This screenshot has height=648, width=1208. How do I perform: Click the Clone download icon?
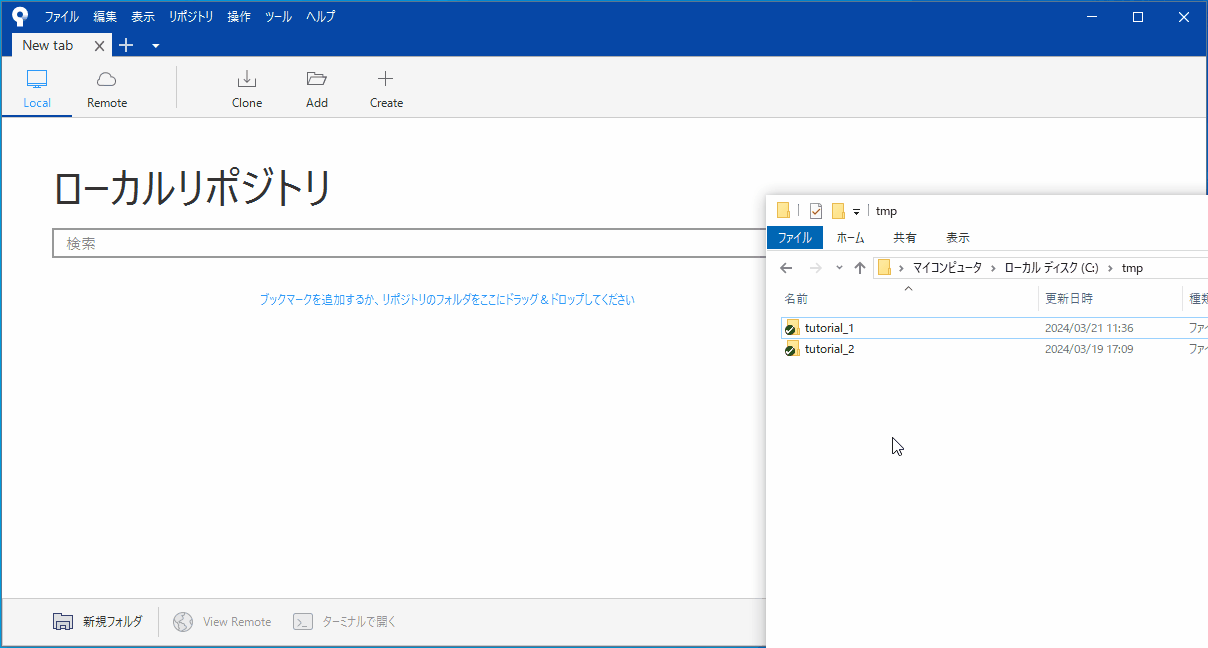click(x=247, y=79)
